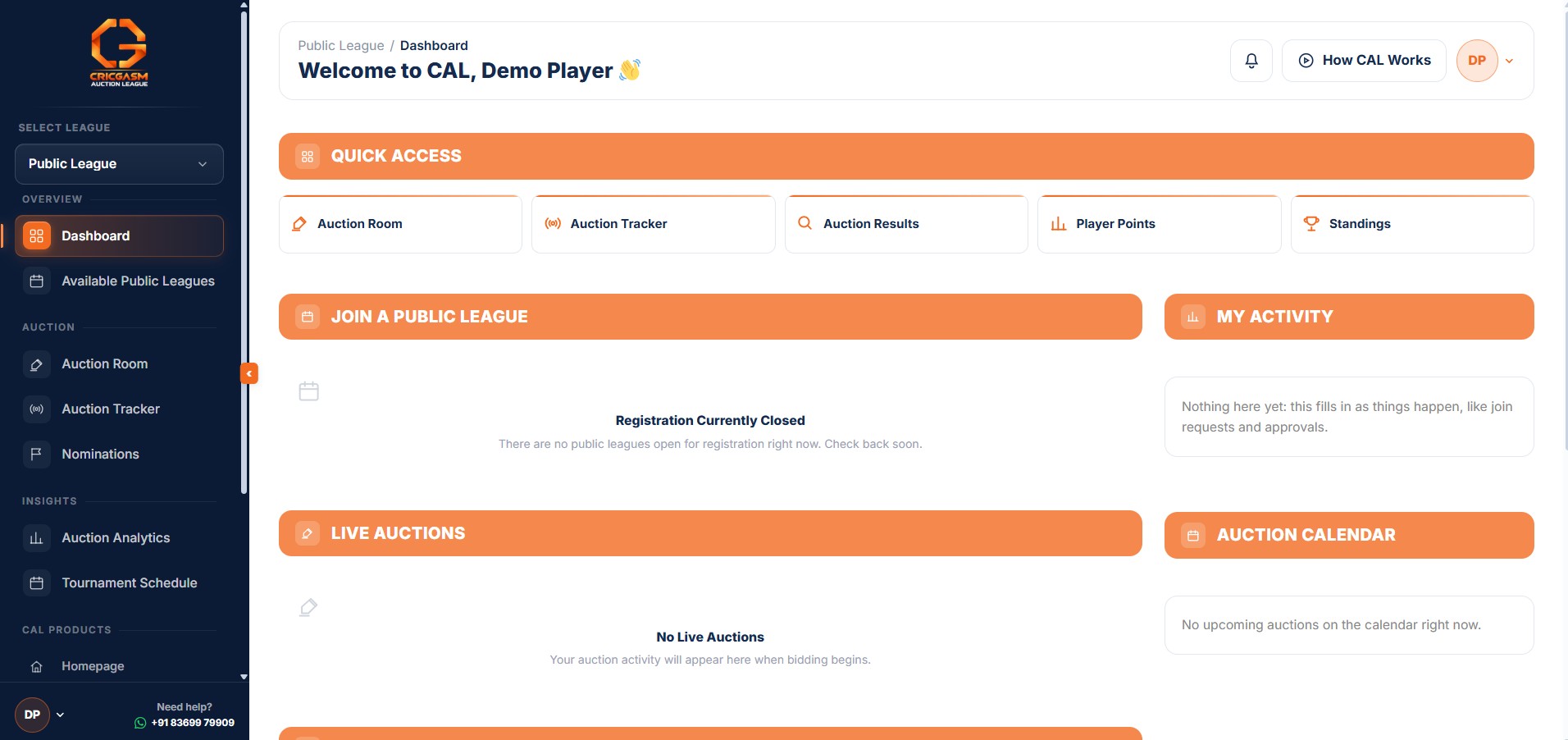Image resolution: width=1568 pixels, height=740 pixels.
Task: Select Tournament Schedule in sidebar
Action: click(x=119, y=583)
